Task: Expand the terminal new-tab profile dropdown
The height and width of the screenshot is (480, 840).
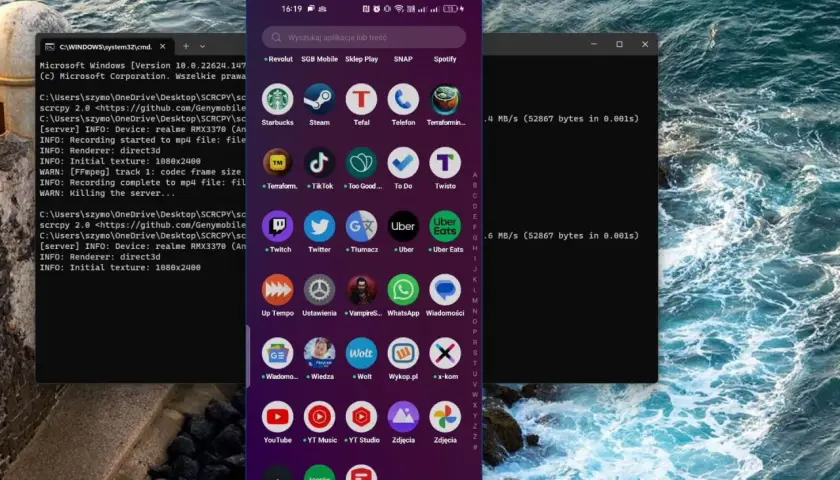Action: (x=202, y=47)
